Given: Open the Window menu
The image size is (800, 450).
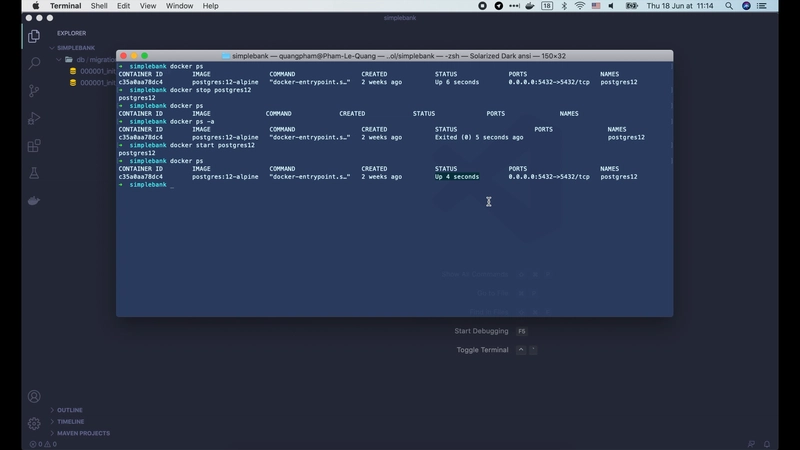Looking at the screenshot, I should [180, 6].
